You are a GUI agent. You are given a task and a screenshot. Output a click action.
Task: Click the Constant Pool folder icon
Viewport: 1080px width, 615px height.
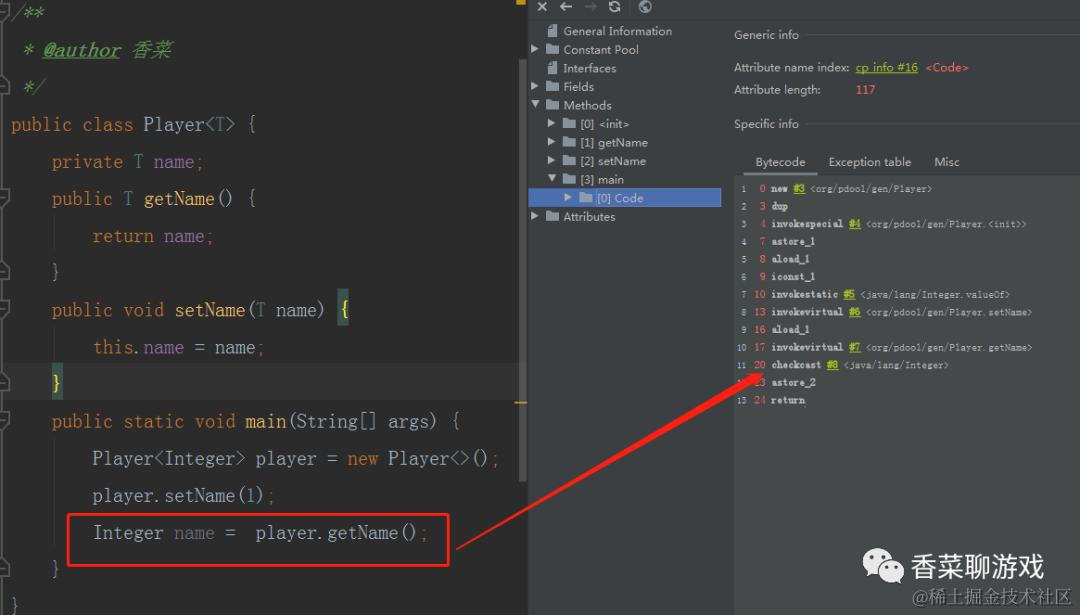point(552,49)
